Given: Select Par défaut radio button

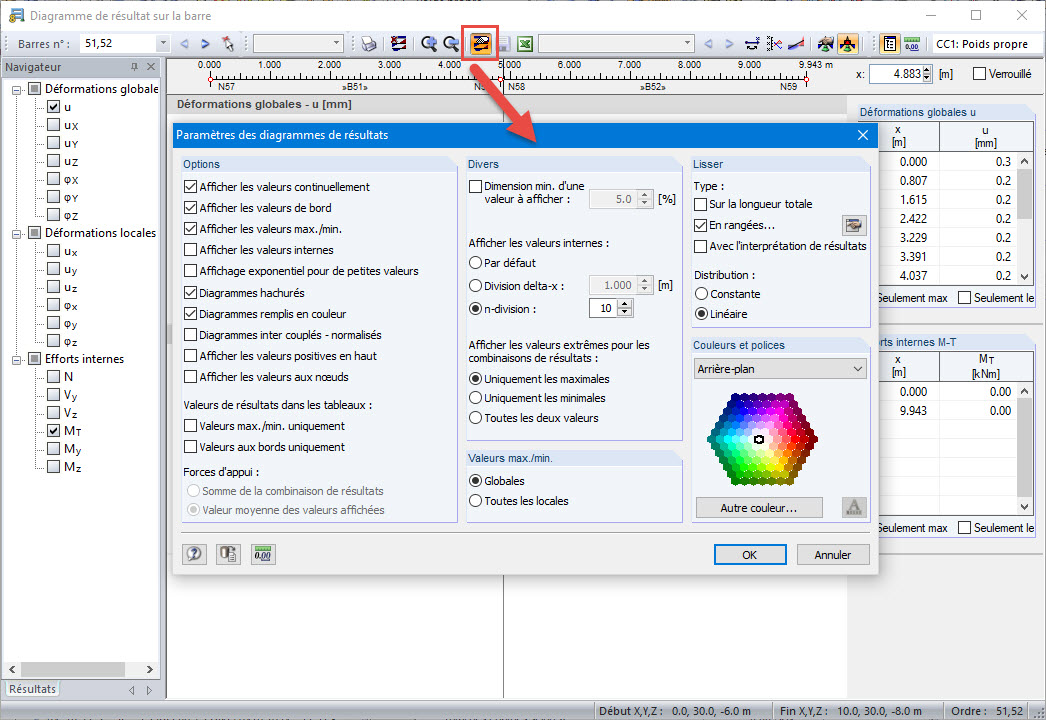Looking at the screenshot, I should [x=476, y=263].
